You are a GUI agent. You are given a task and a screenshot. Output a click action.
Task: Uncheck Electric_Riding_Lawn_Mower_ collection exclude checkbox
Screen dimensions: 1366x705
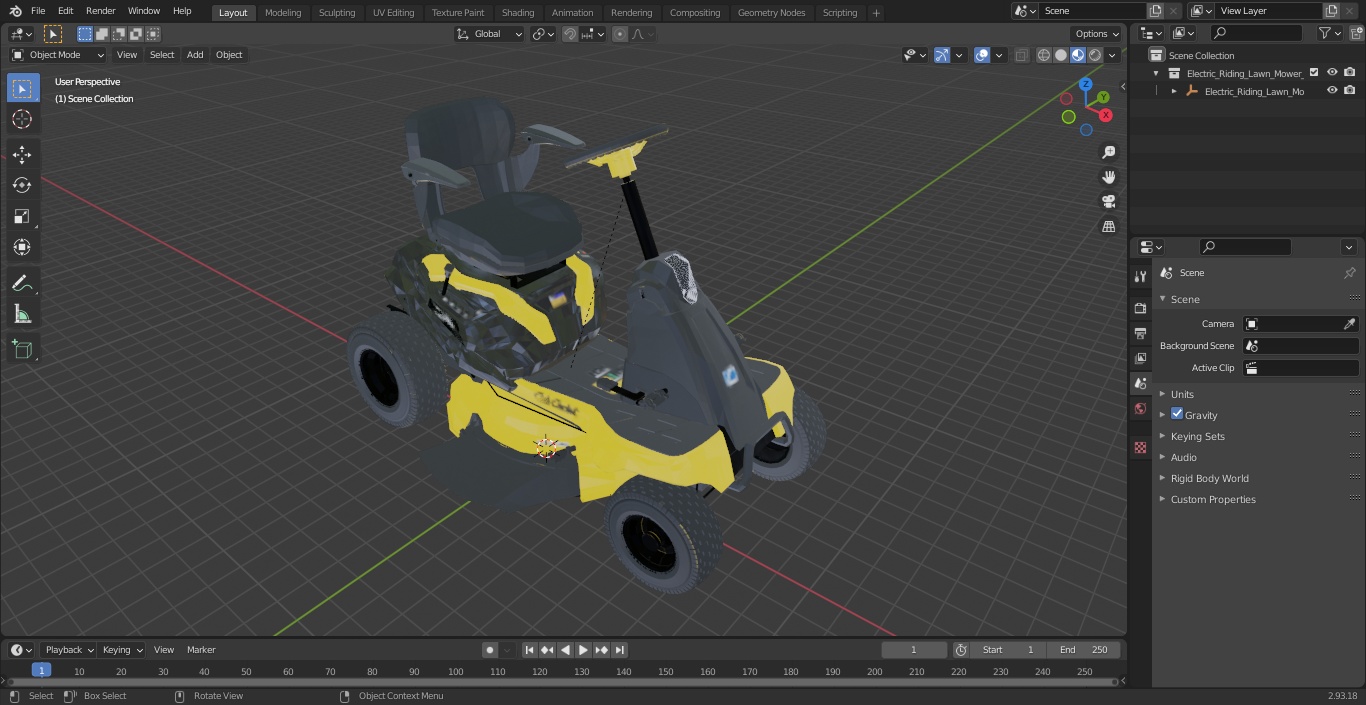pos(1314,73)
